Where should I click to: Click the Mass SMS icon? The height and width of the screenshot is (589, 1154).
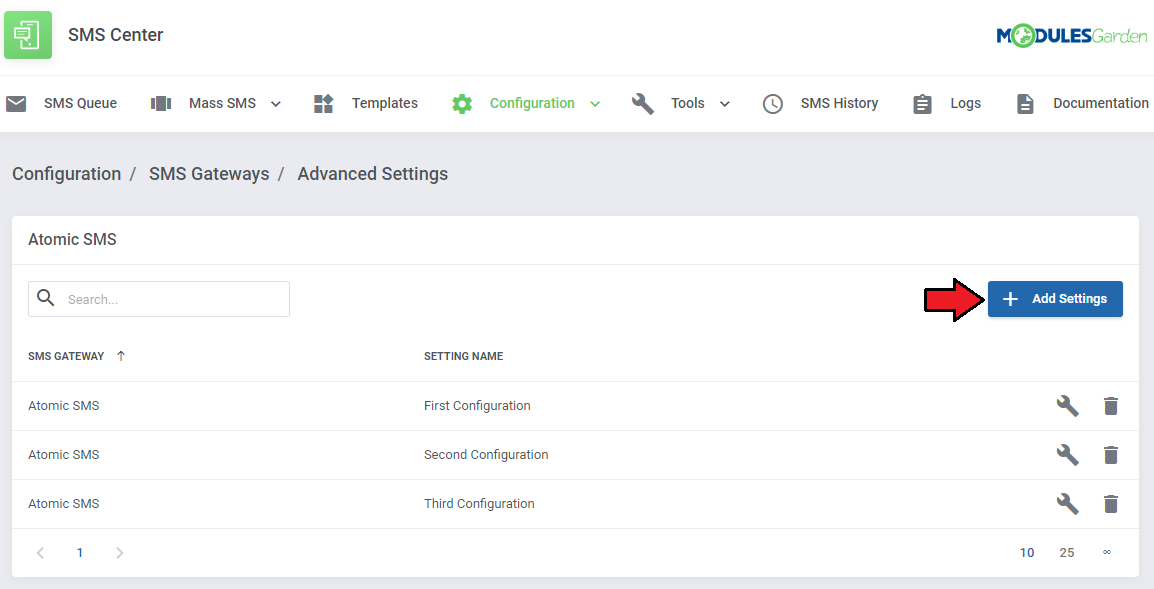[x=160, y=104]
